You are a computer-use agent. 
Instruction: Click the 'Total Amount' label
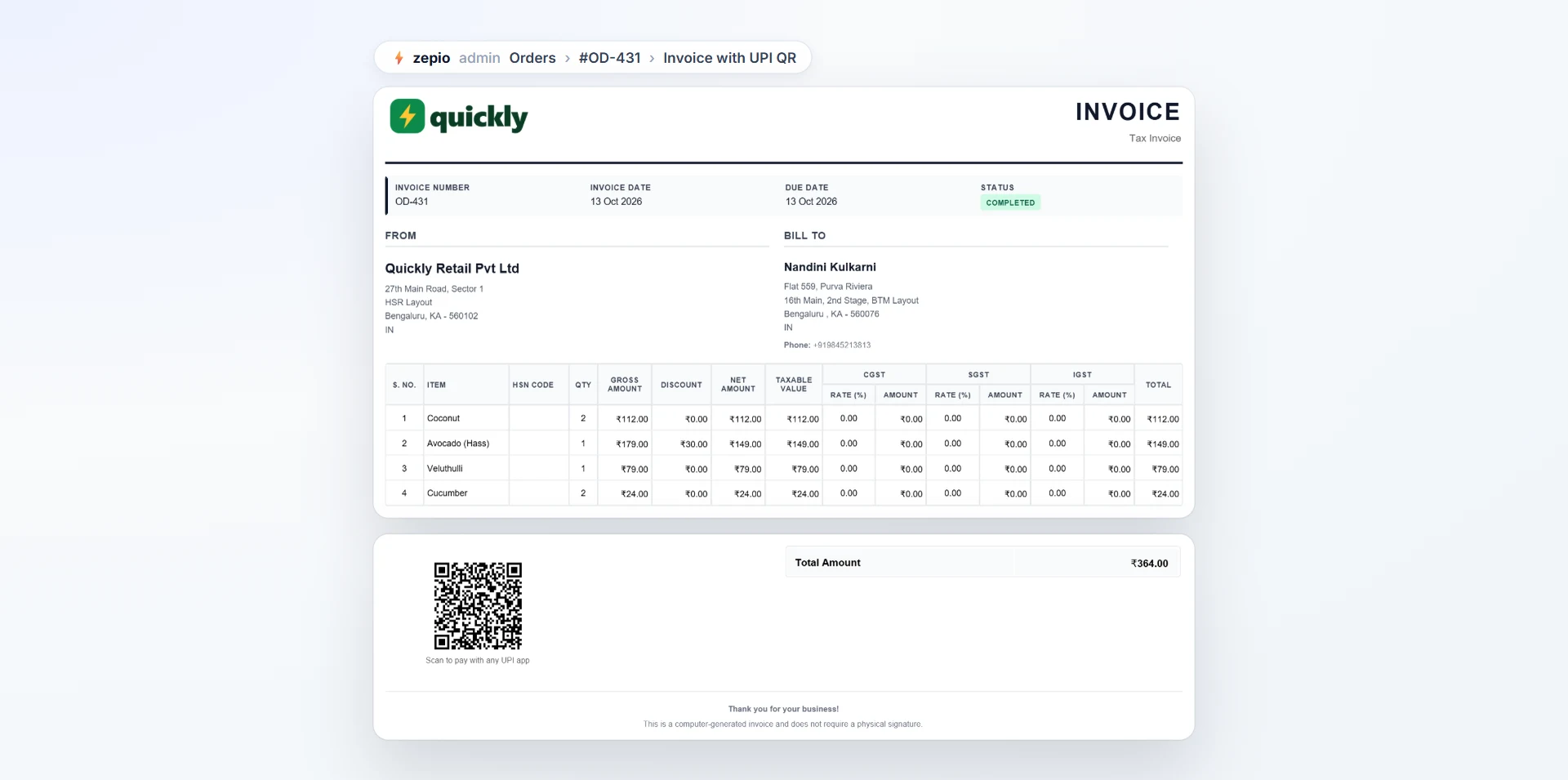(x=827, y=563)
